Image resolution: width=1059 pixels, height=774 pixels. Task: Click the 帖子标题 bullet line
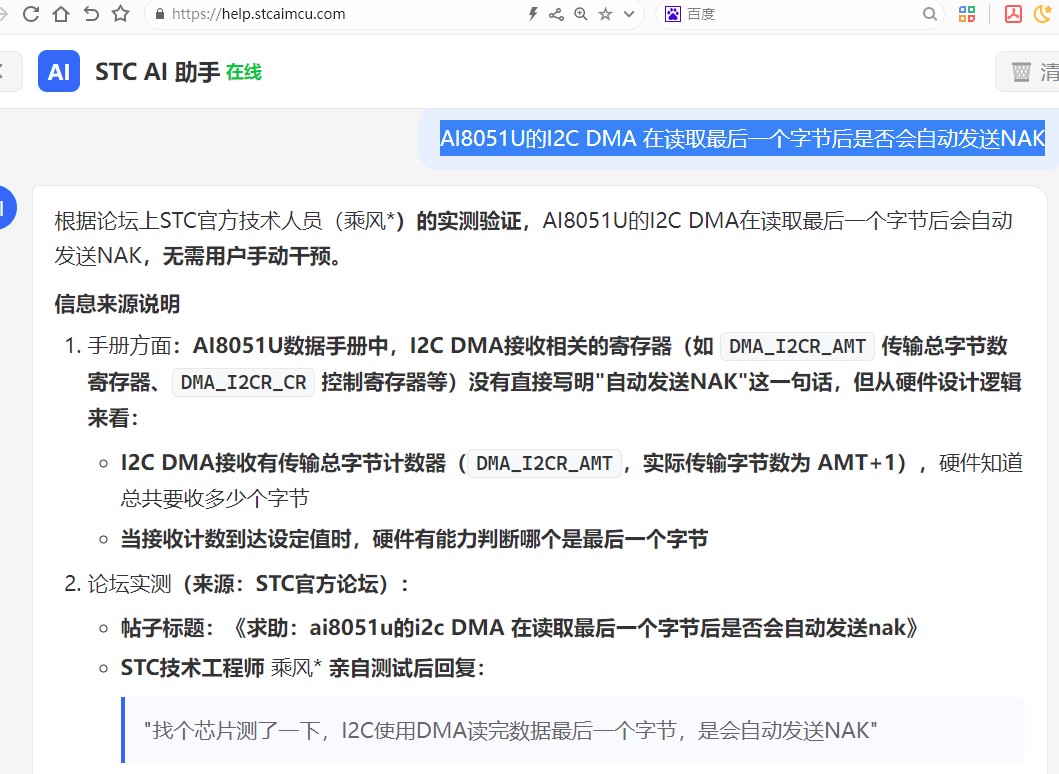tap(520, 628)
